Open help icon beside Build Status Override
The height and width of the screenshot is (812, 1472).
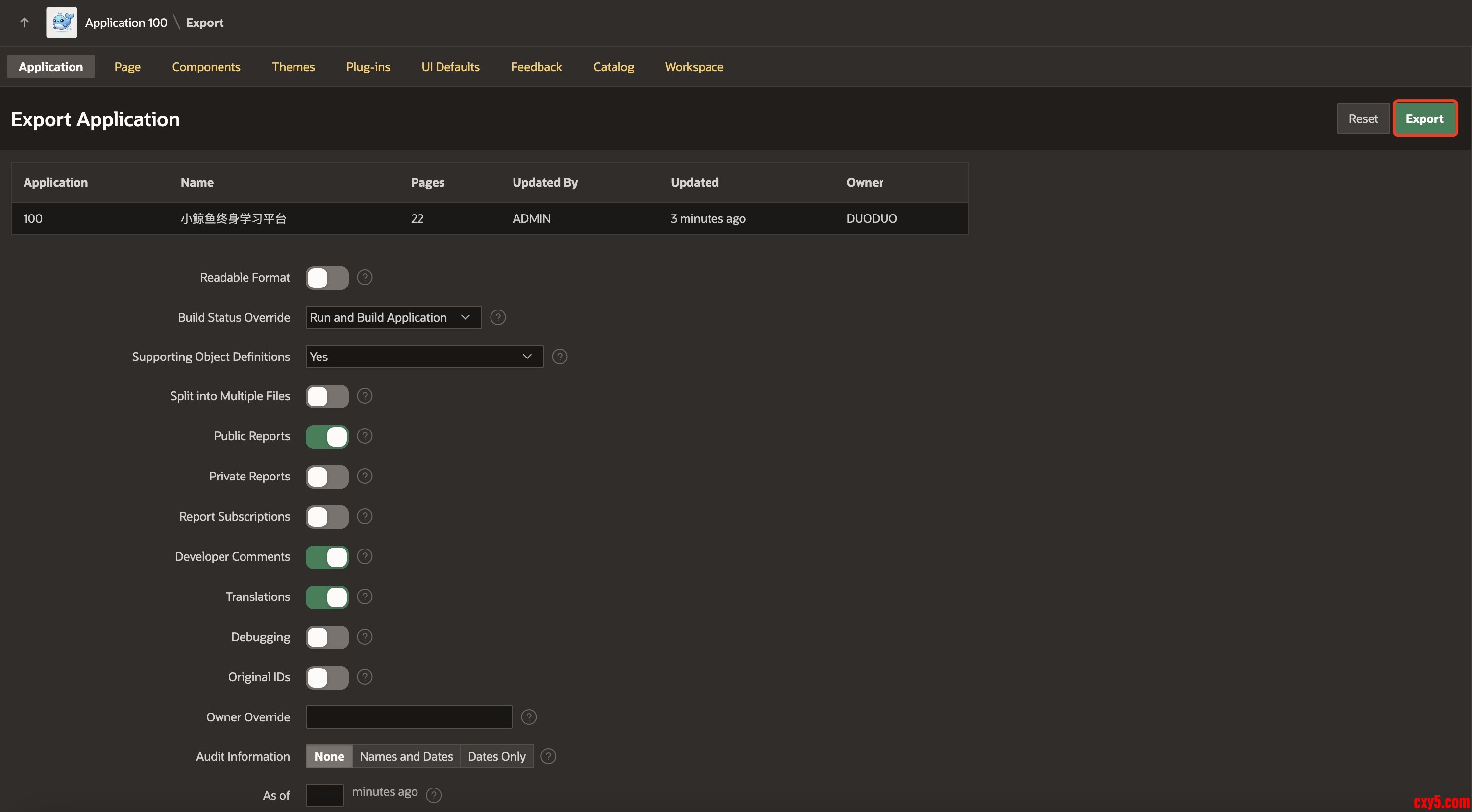[498, 317]
